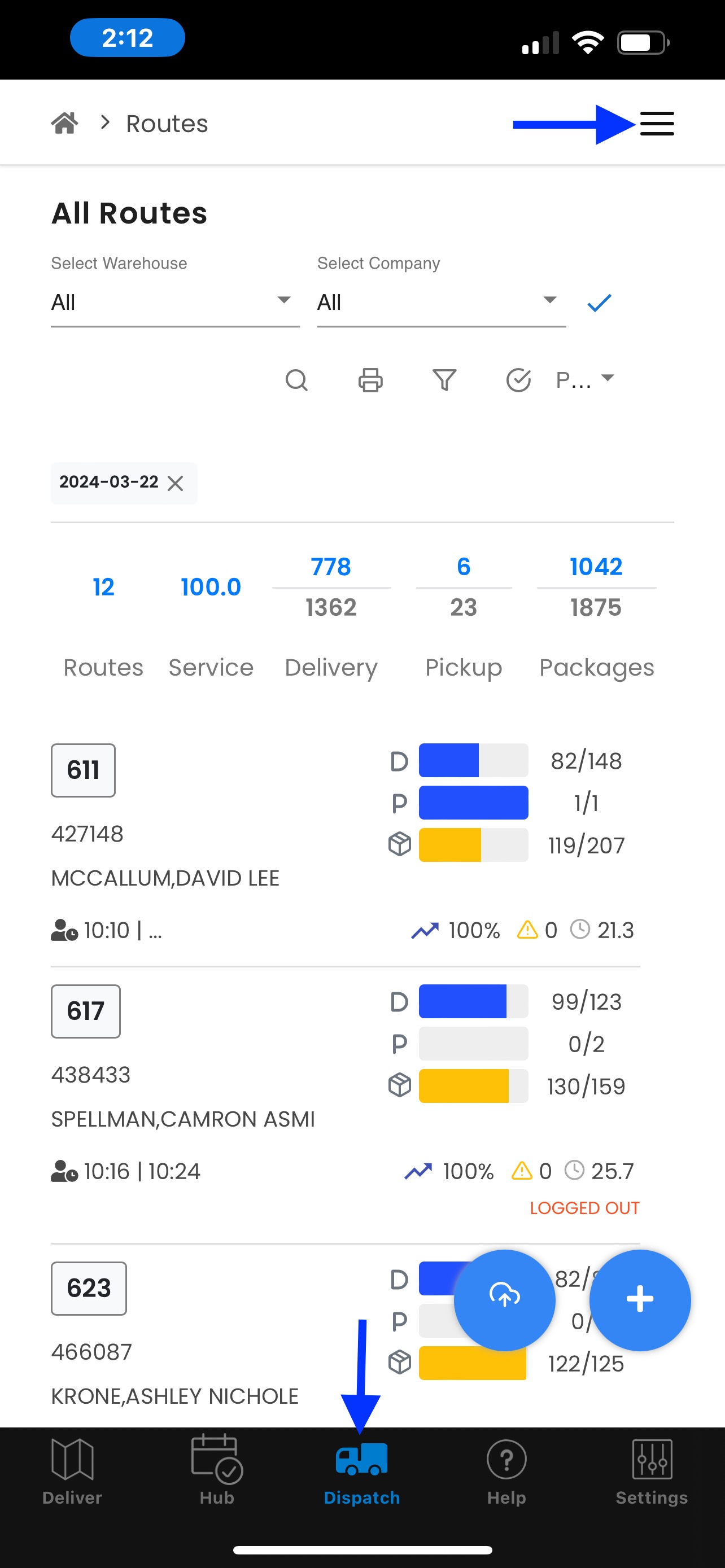
Task: Add new route with plus button
Action: click(x=640, y=1299)
